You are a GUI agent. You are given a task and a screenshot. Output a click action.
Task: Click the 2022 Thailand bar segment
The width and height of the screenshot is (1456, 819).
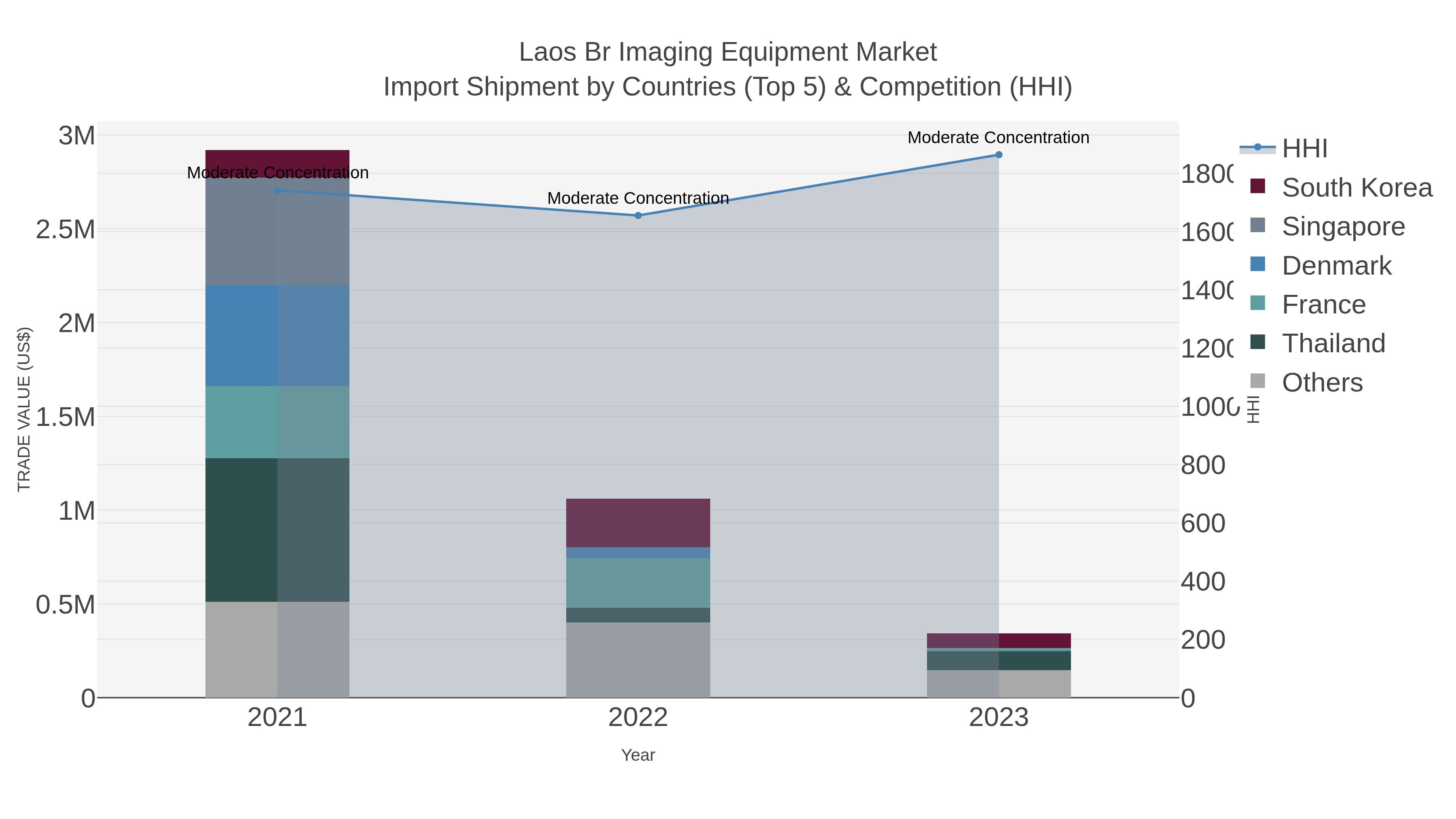638,616
